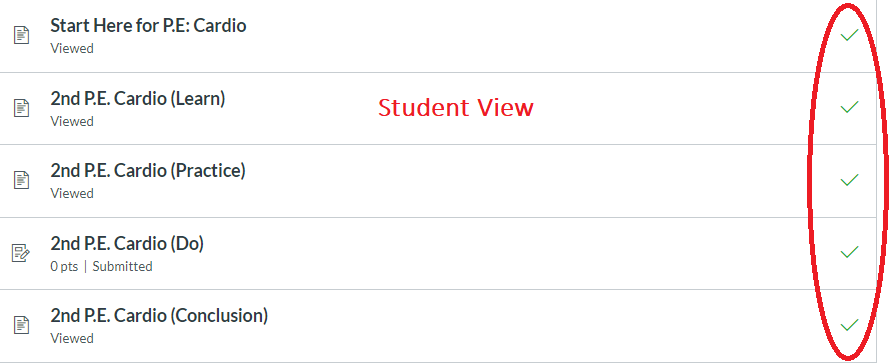896x363 pixels.
Task: Open 2nd P.E. Cardio (Practice) page
Action: (148, 171)
